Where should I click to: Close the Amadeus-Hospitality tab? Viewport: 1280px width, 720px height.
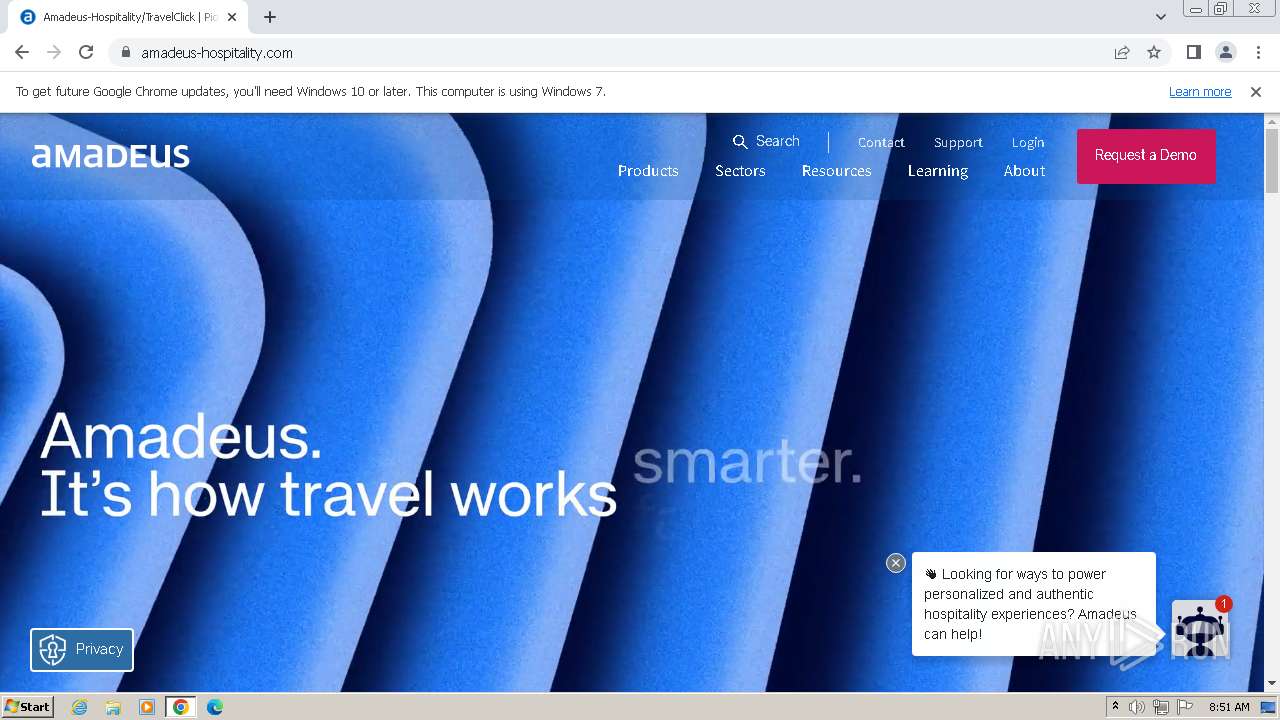(x=232, y=17)
